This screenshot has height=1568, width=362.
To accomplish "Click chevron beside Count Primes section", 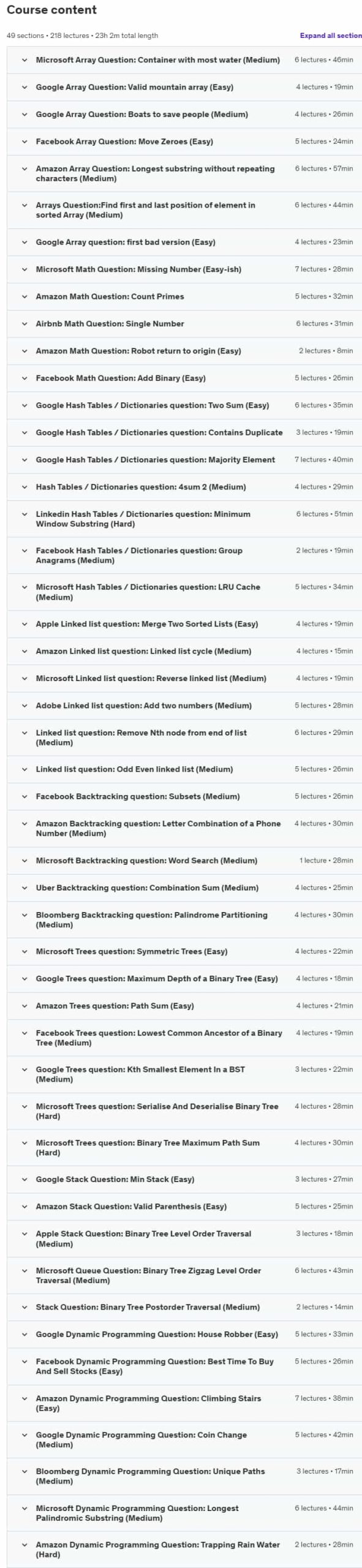I will tap(25, 296).
